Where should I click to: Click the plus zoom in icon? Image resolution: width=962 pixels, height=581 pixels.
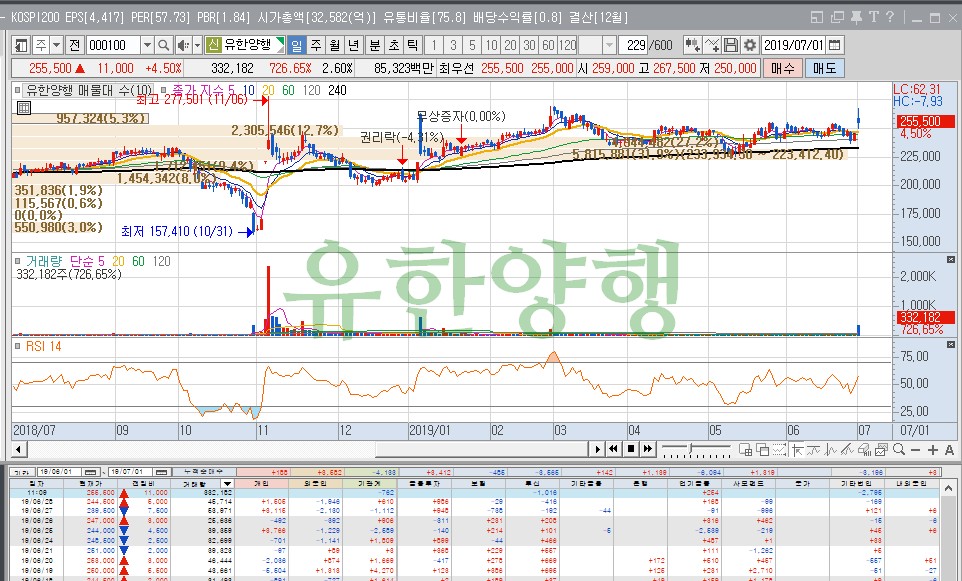933,450
